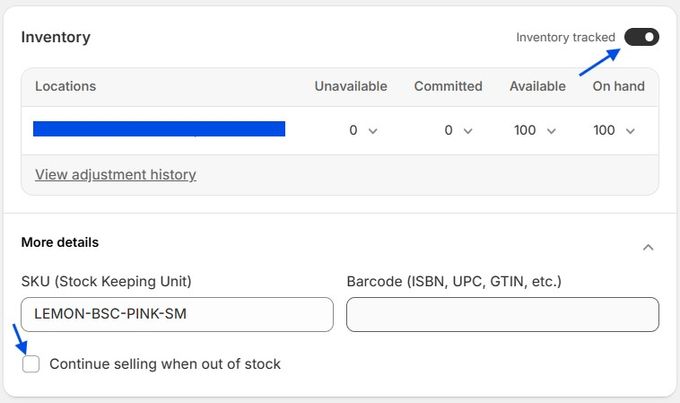Click the SKU input field

[177, 314]
